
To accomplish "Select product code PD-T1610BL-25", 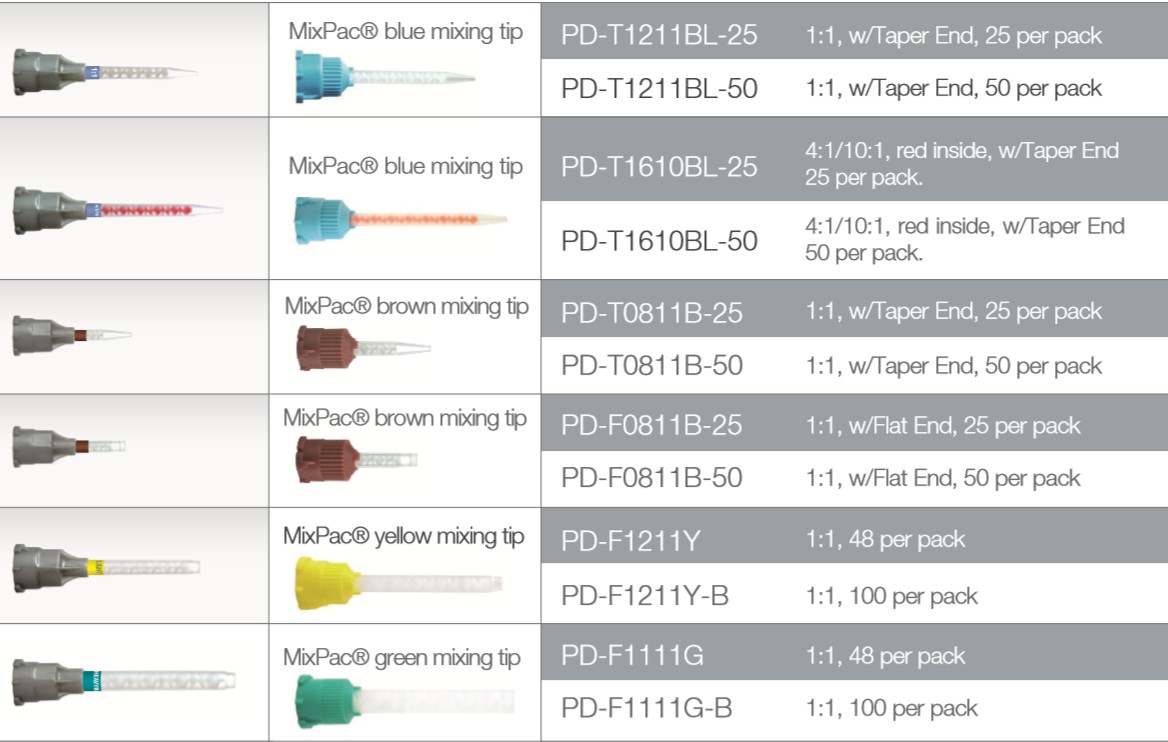I will (659, 167).
